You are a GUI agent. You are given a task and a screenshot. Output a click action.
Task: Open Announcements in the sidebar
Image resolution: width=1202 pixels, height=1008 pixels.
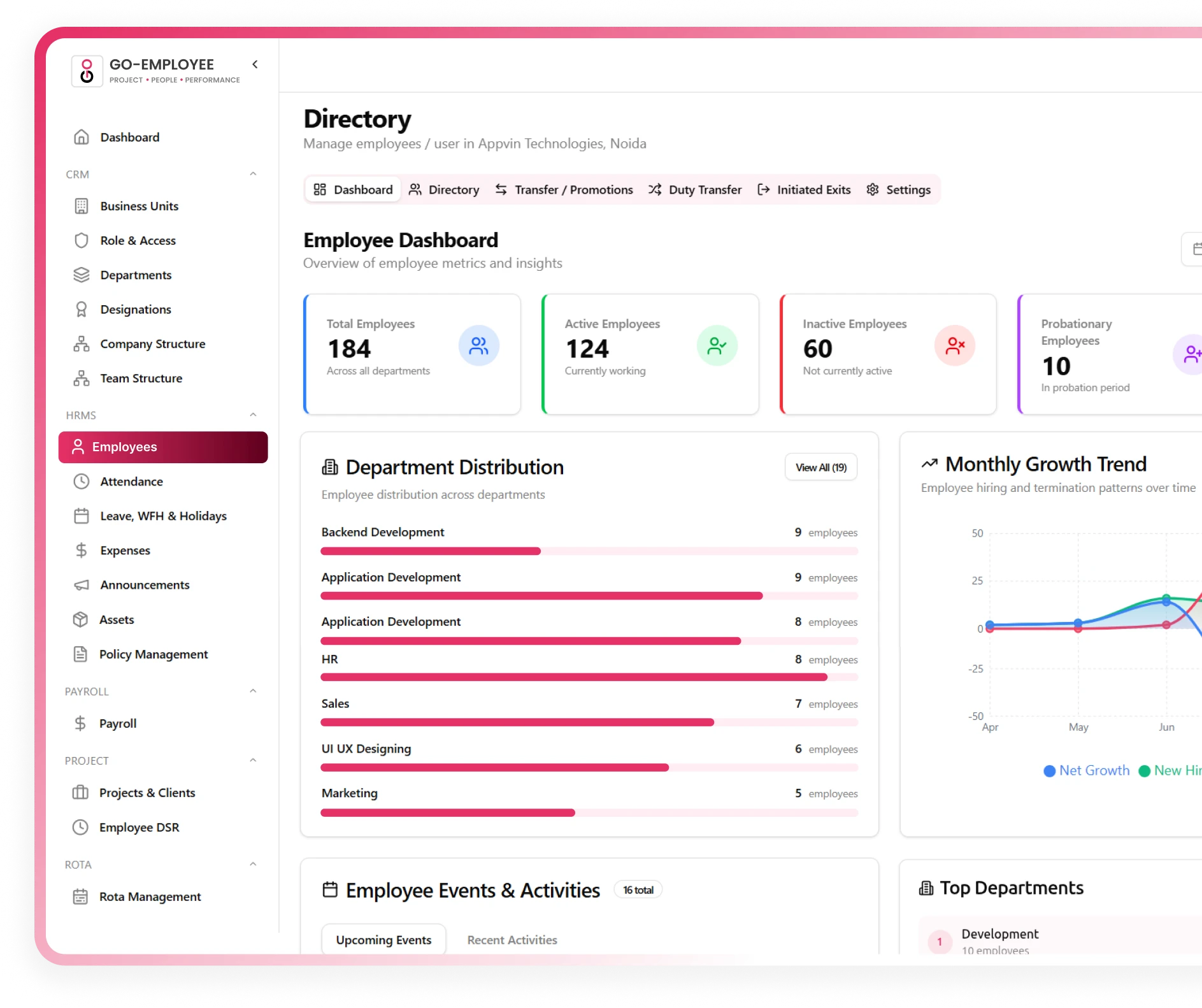[145, 584]
